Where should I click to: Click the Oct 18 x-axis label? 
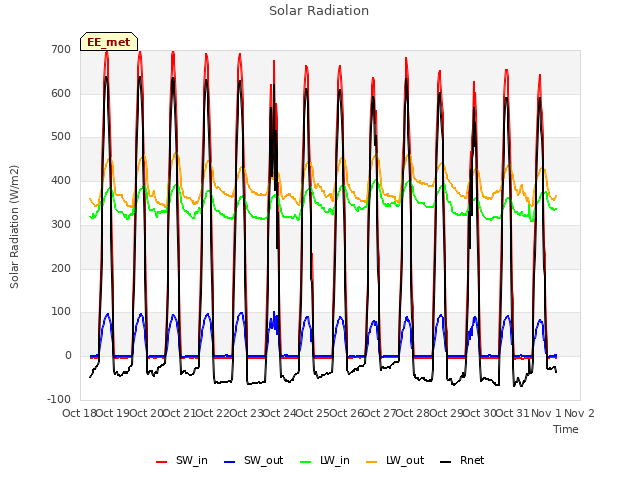tap(79, 413)
